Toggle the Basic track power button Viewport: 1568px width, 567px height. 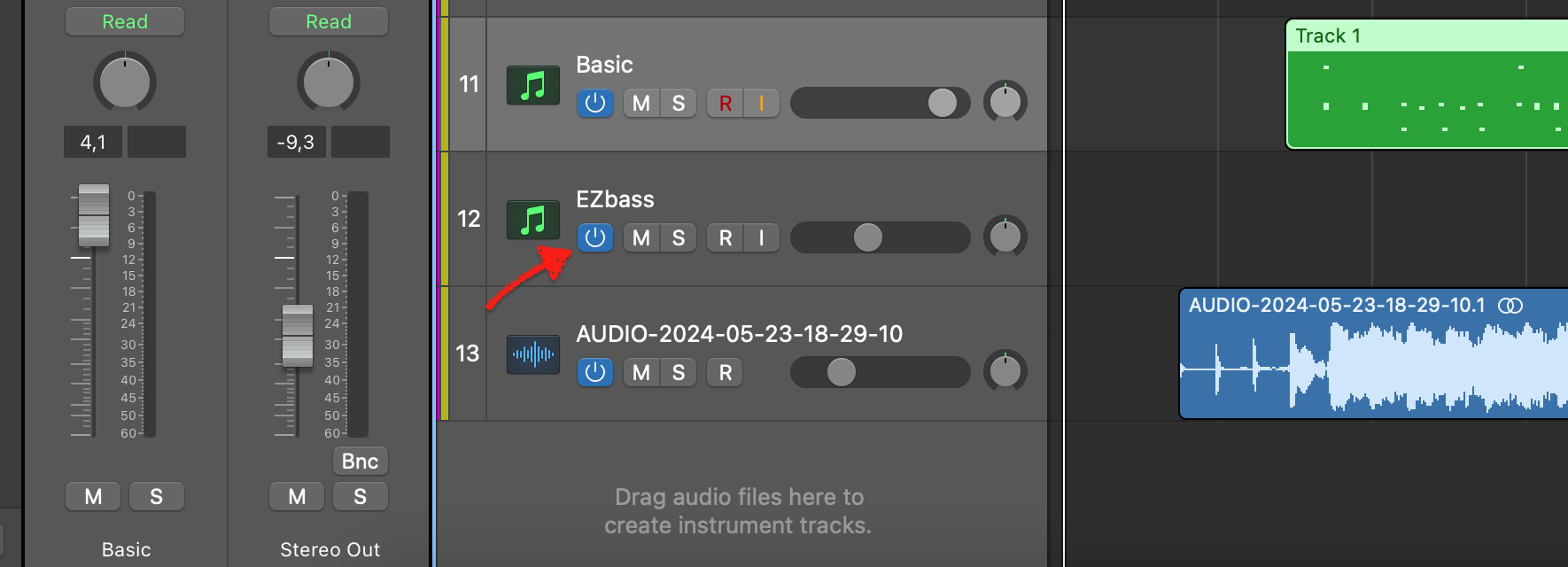595,103
